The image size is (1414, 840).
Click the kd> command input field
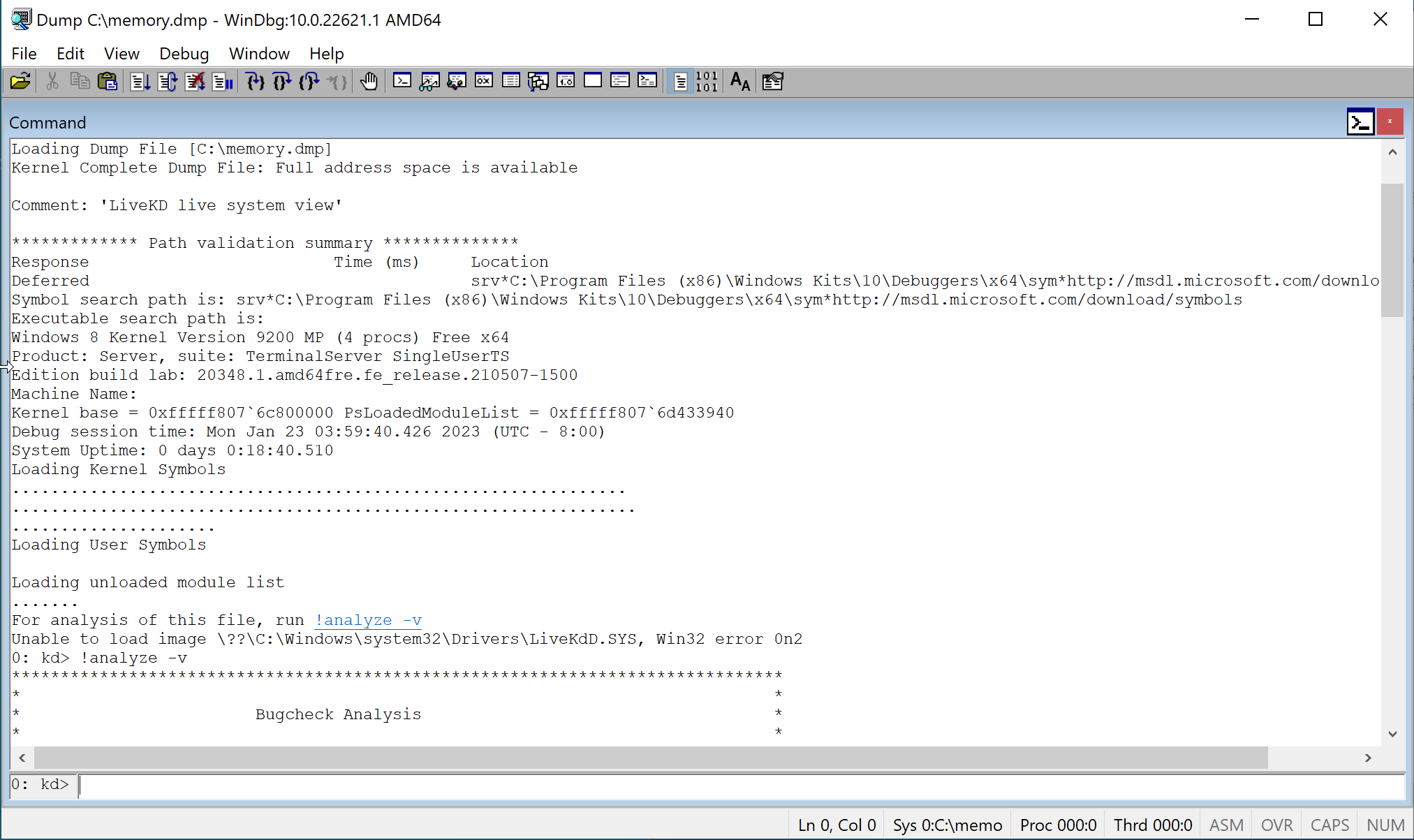(740, 786)
